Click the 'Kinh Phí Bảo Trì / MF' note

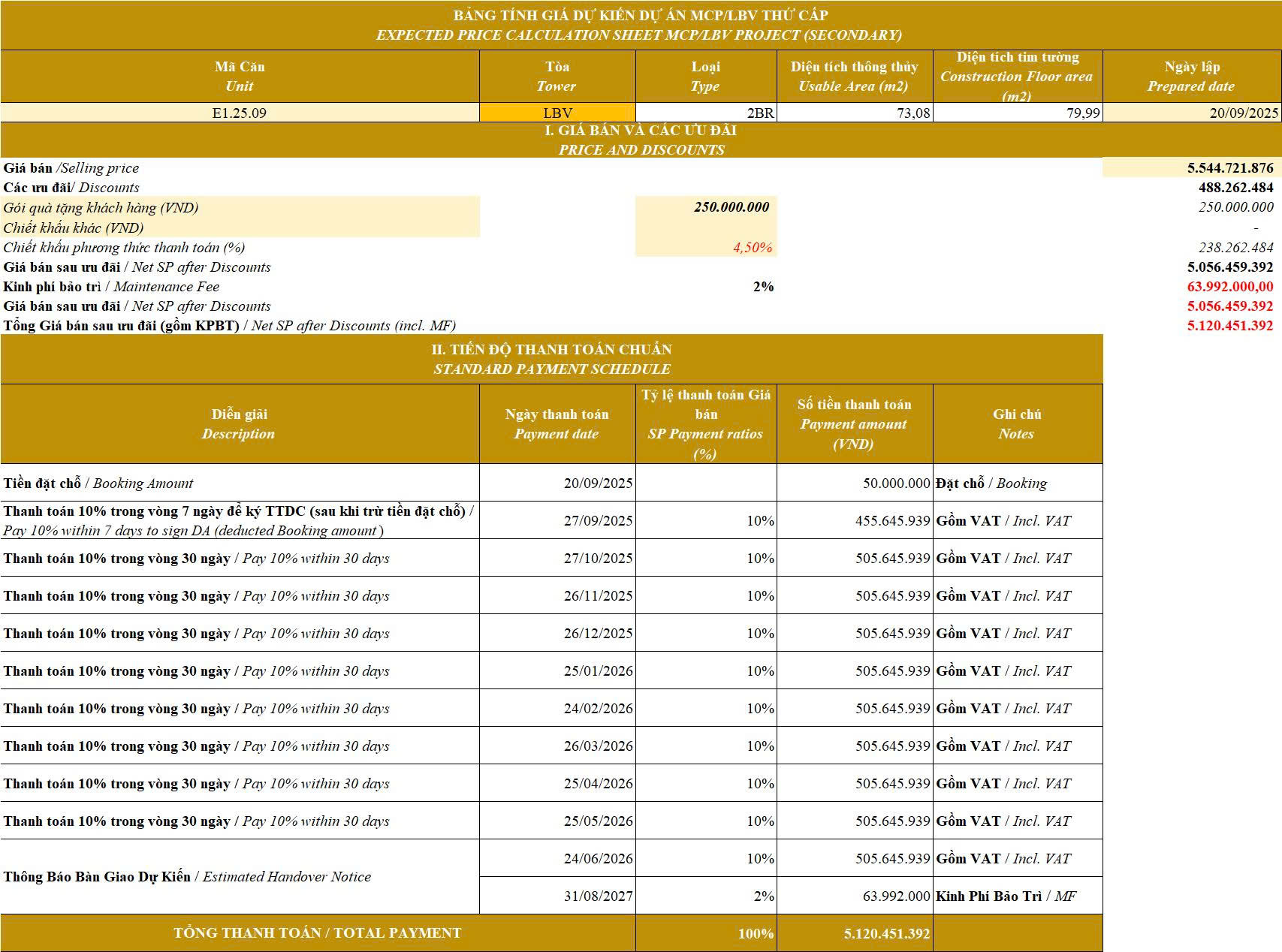point(1017,896)
